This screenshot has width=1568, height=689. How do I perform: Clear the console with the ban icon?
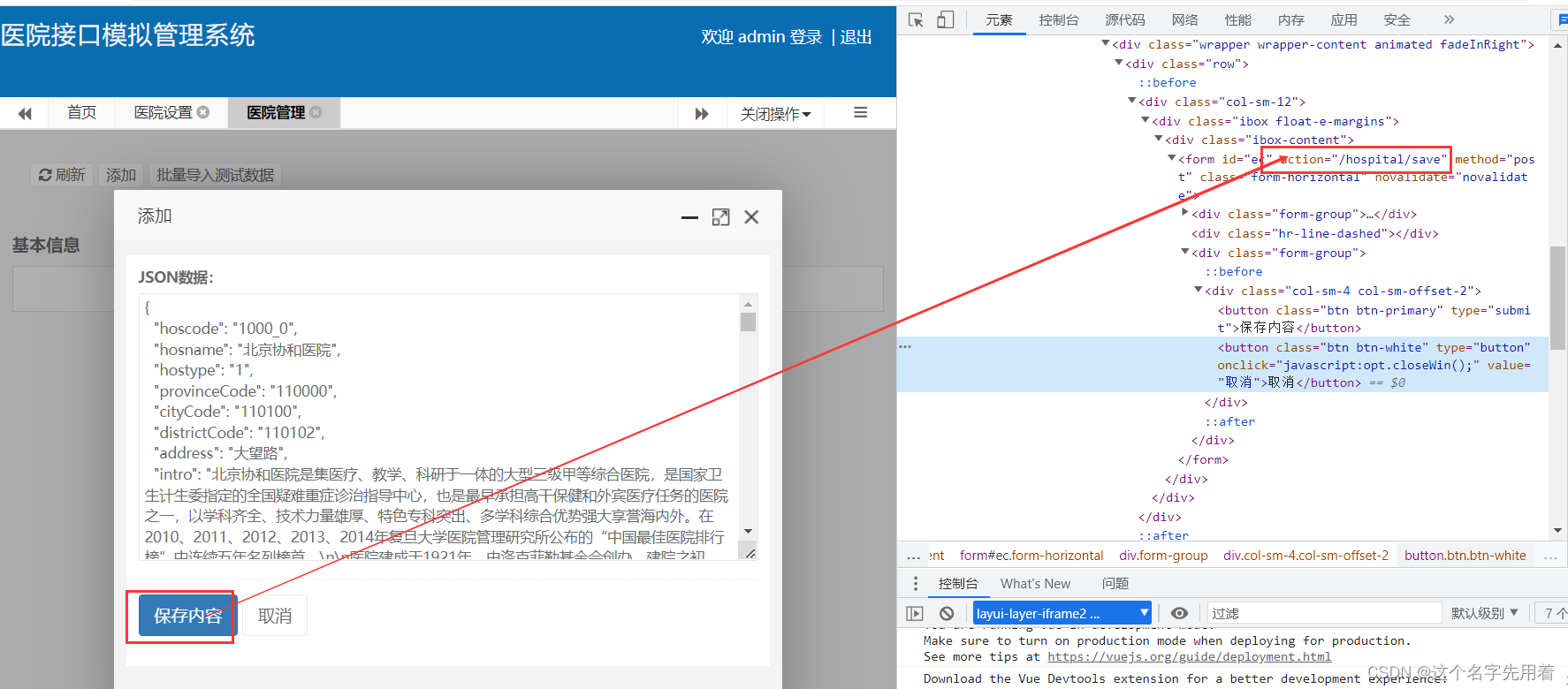947,613
